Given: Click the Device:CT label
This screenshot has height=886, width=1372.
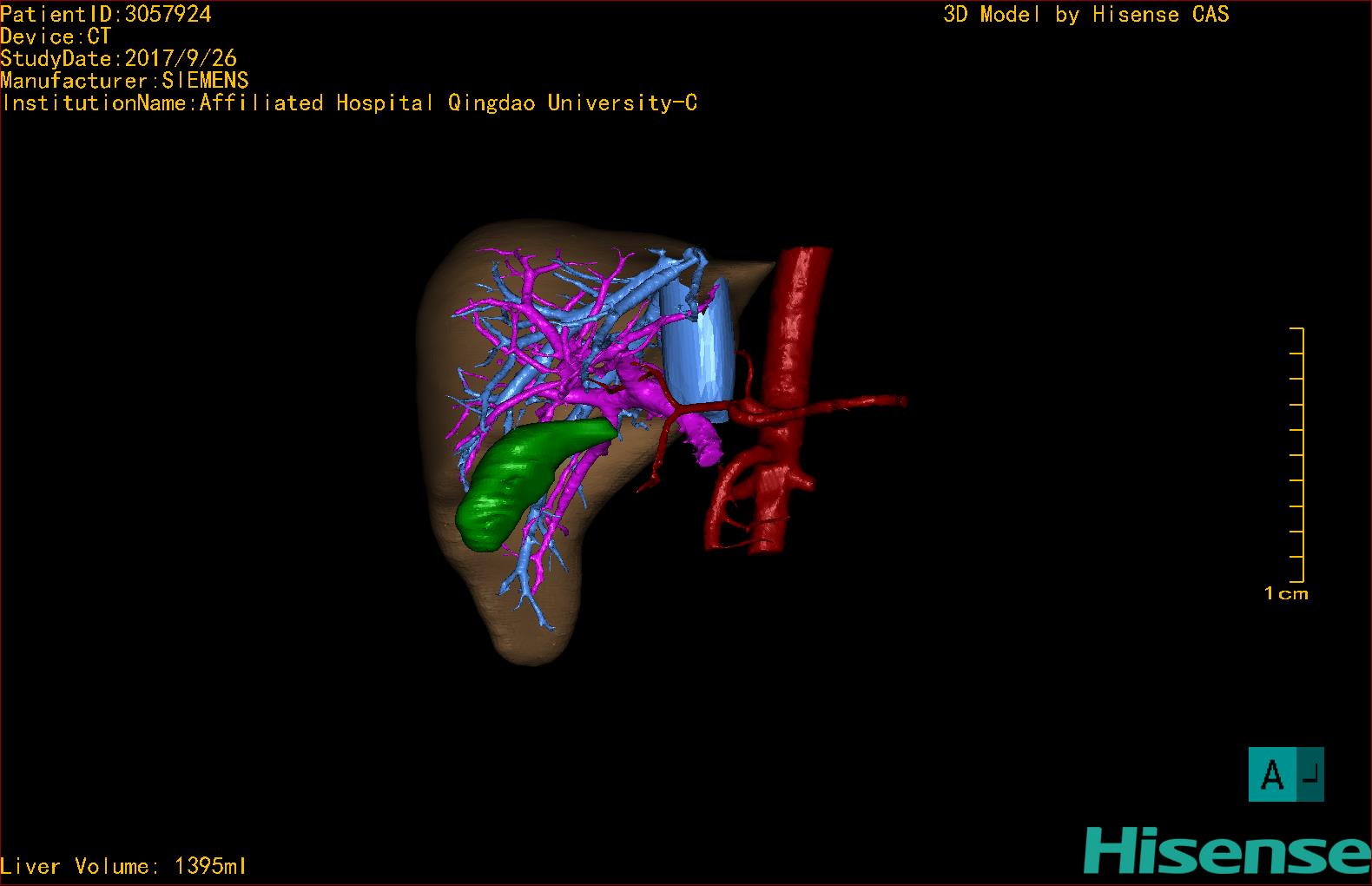Looking at the screenshot, I should click(x=56, y=36).
